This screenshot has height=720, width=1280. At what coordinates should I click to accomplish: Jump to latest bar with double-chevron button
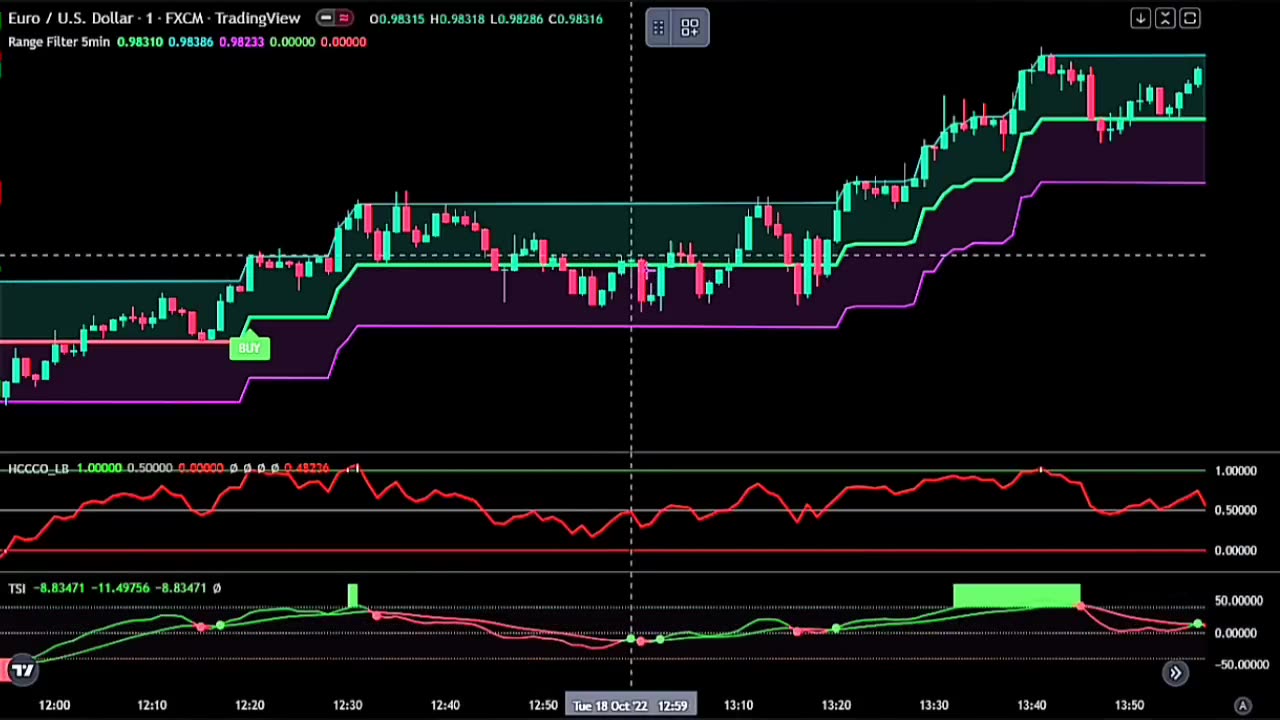point(1175,673)
